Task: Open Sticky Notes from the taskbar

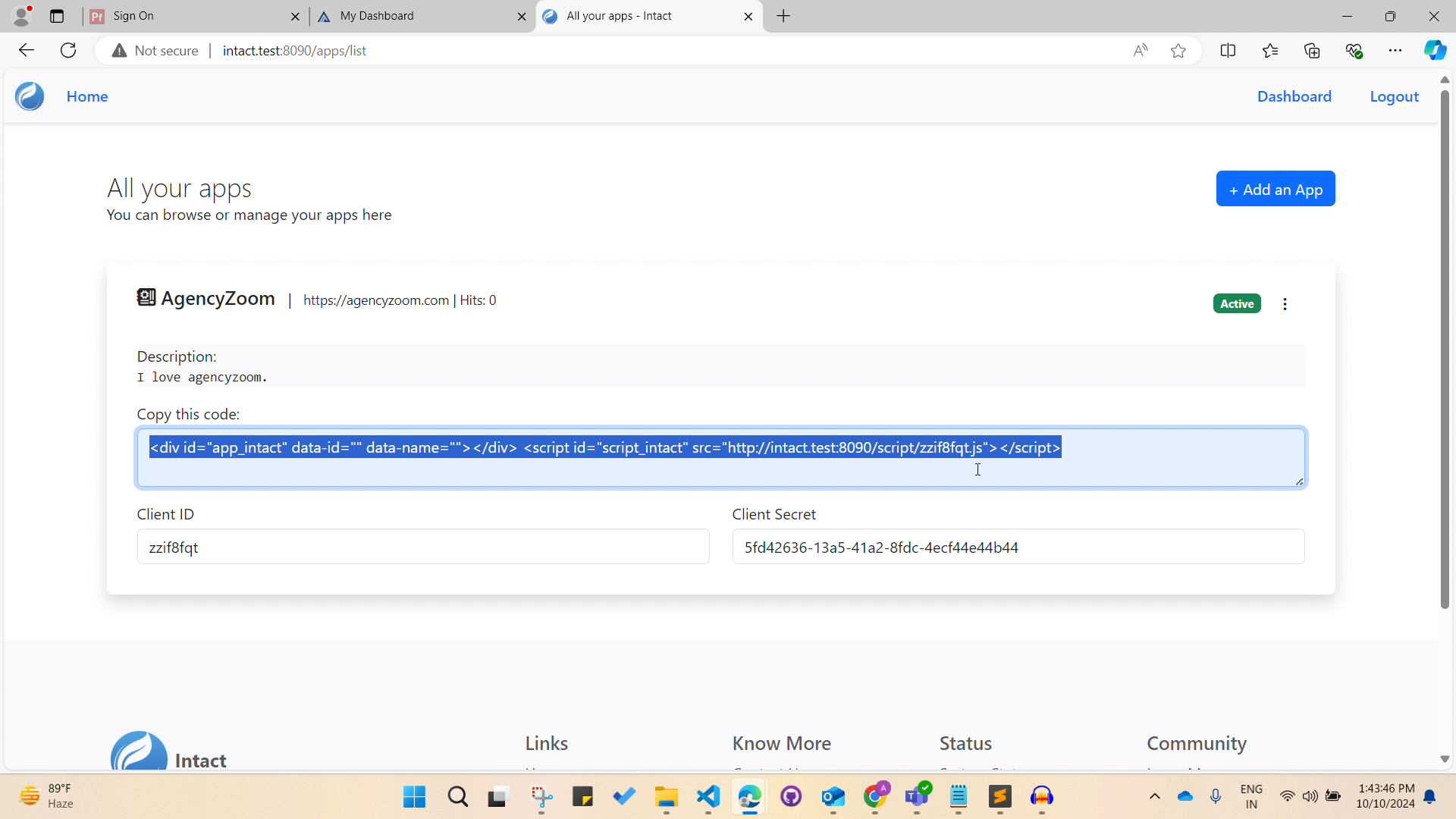Action: [x=582, y=797]
